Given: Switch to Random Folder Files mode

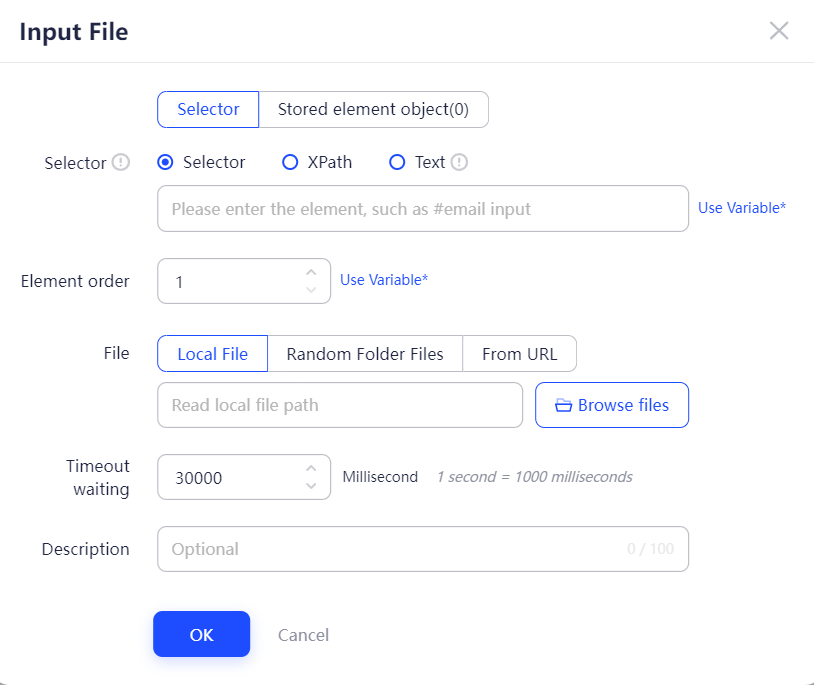Looking at the screenshot, I should [x=364, y=353].
